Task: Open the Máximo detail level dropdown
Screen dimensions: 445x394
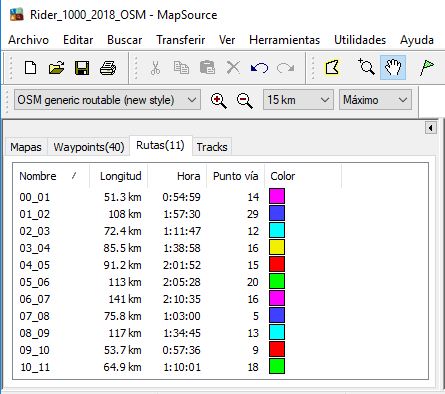Action: [375, 100]
